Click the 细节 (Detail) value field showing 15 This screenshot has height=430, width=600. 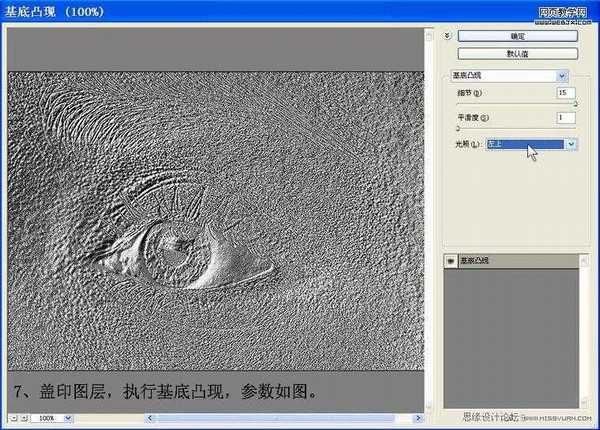[x=566, y=93]
